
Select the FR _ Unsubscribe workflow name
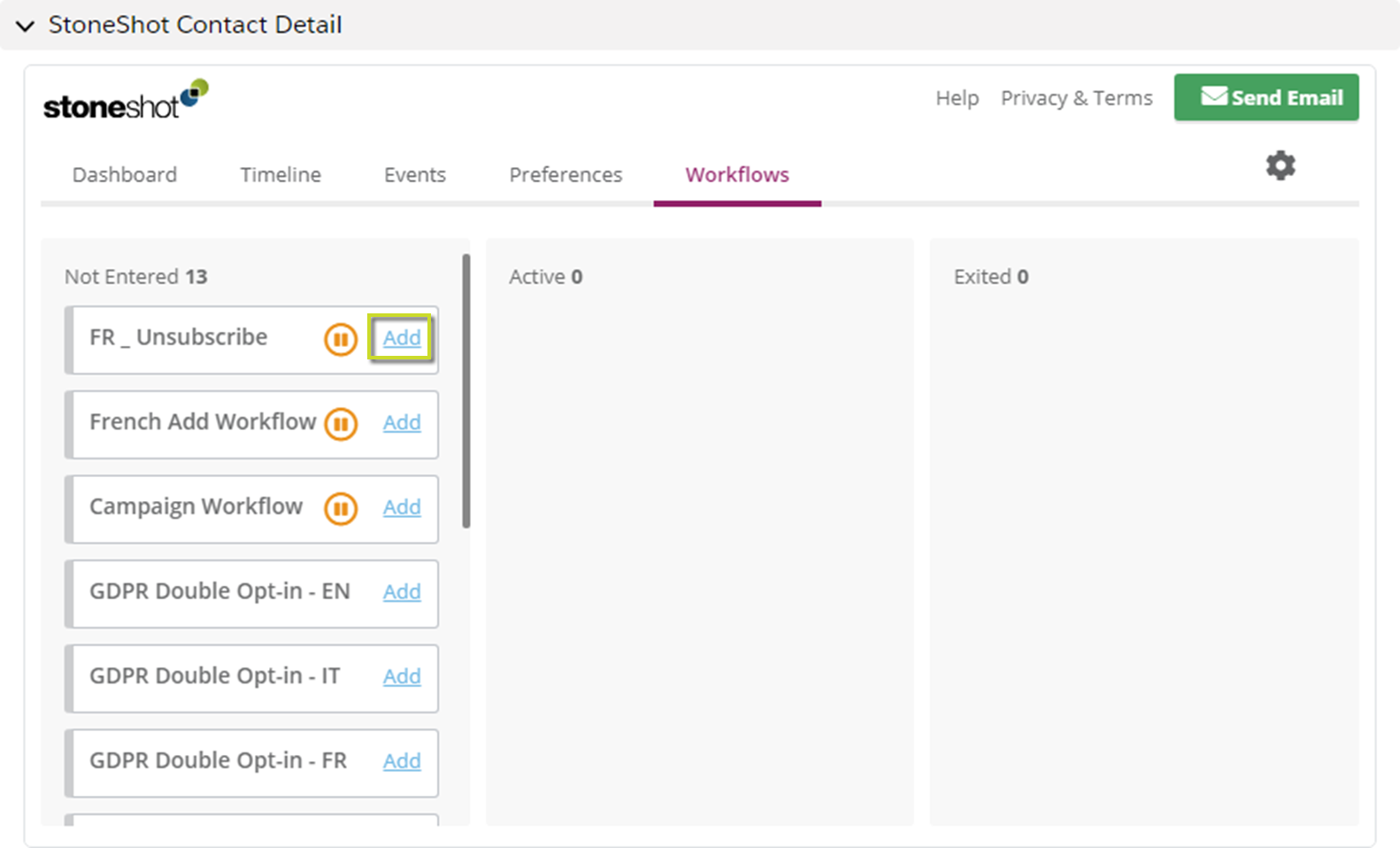[x=178, y=337]
